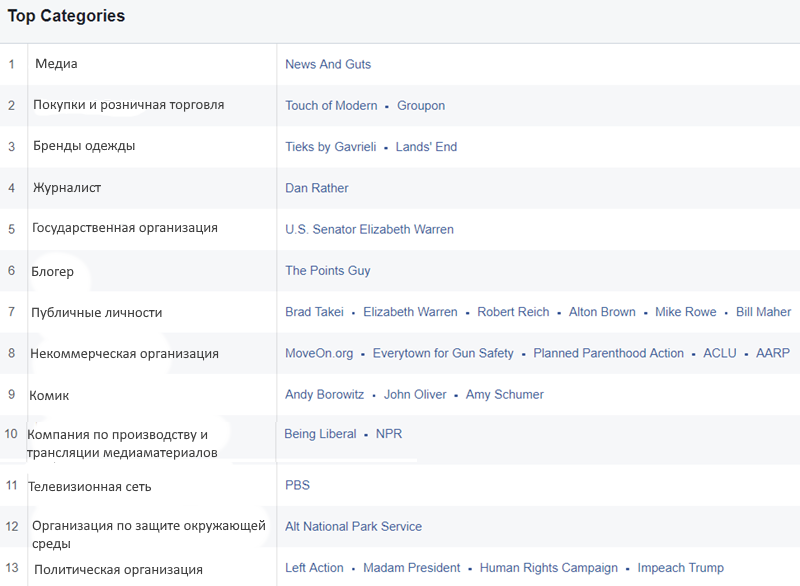Click the Bill Maher link
Screen dimensions: 800x586
[x=763, y=312]
